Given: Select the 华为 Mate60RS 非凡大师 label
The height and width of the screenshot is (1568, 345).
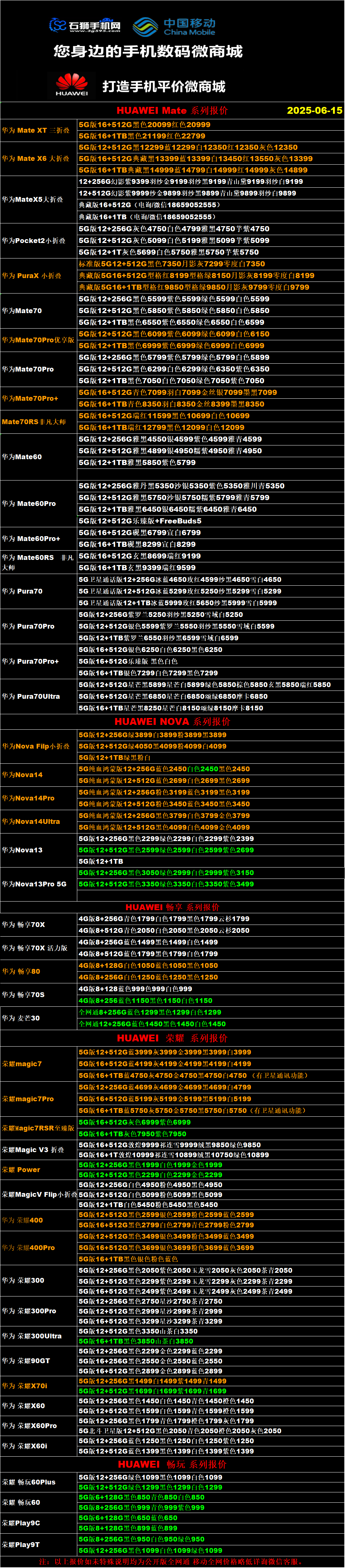Looking at the screenshot, I should pyautogui.click(x=38, y=562).
